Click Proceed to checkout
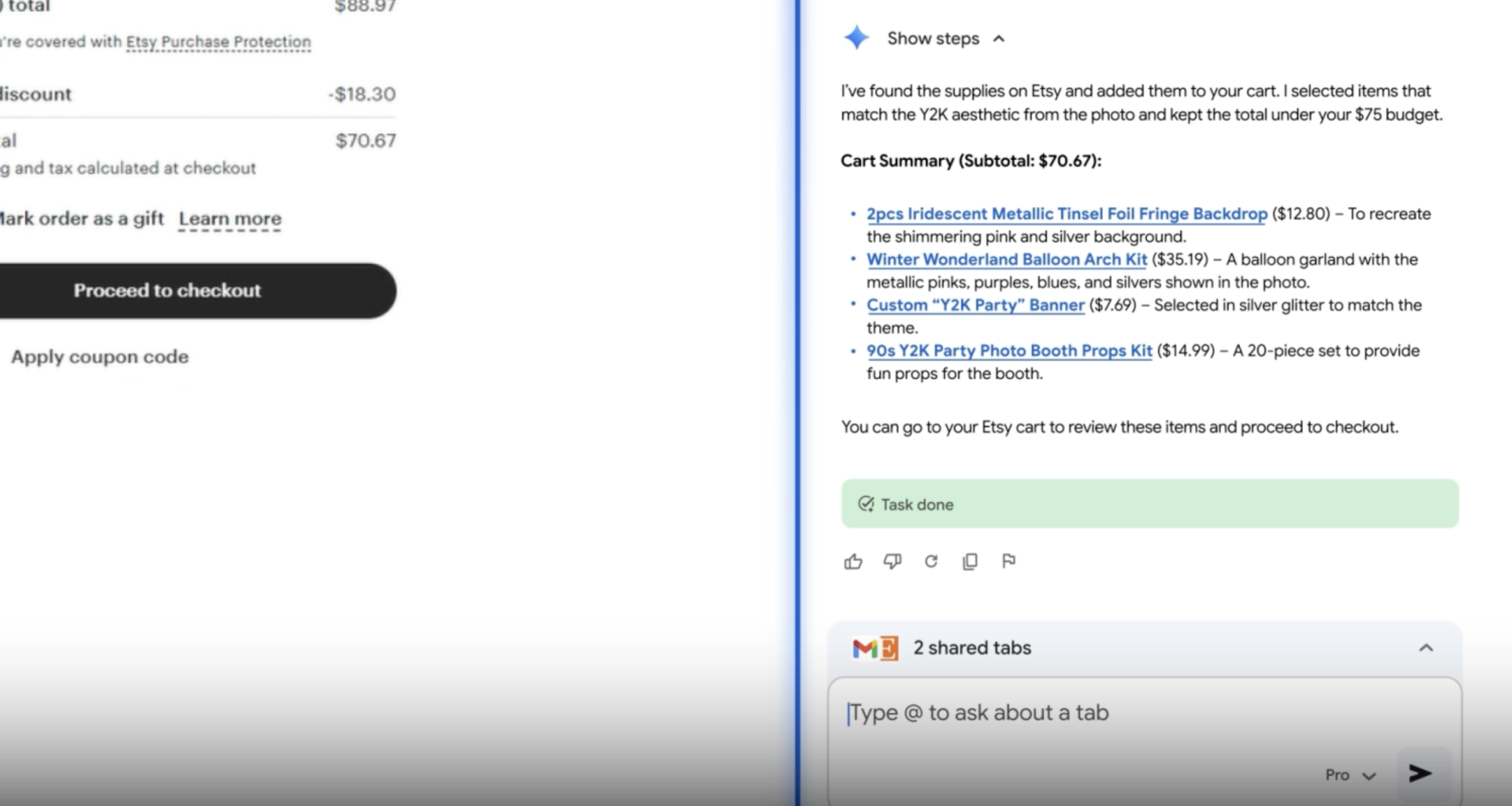 (x=167, y=290)
